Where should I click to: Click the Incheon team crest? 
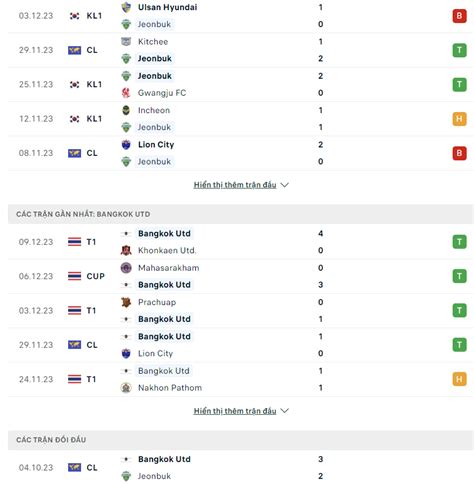(x=126, y=110)
